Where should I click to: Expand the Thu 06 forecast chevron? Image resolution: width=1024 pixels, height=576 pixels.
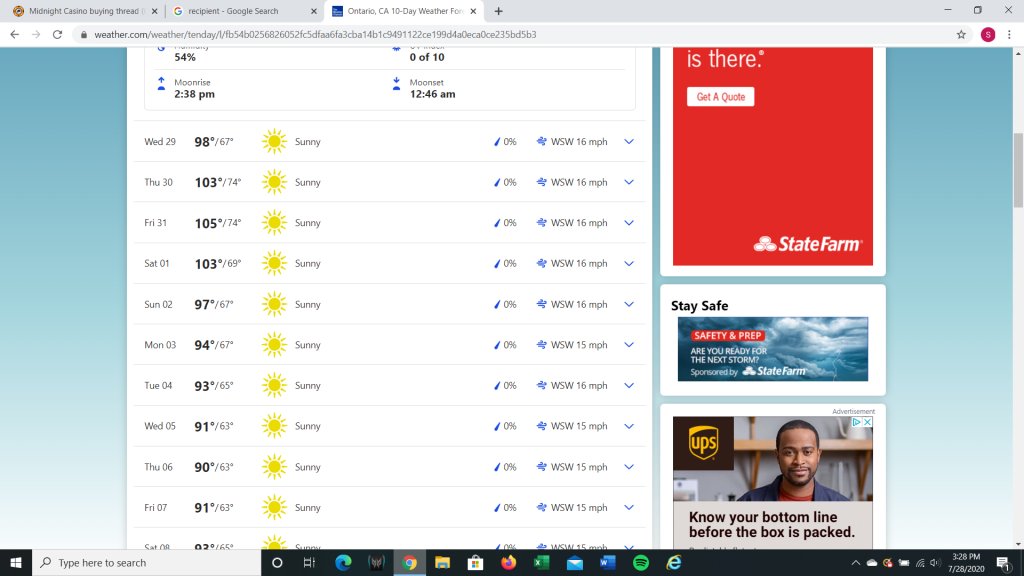coord(628,467)
